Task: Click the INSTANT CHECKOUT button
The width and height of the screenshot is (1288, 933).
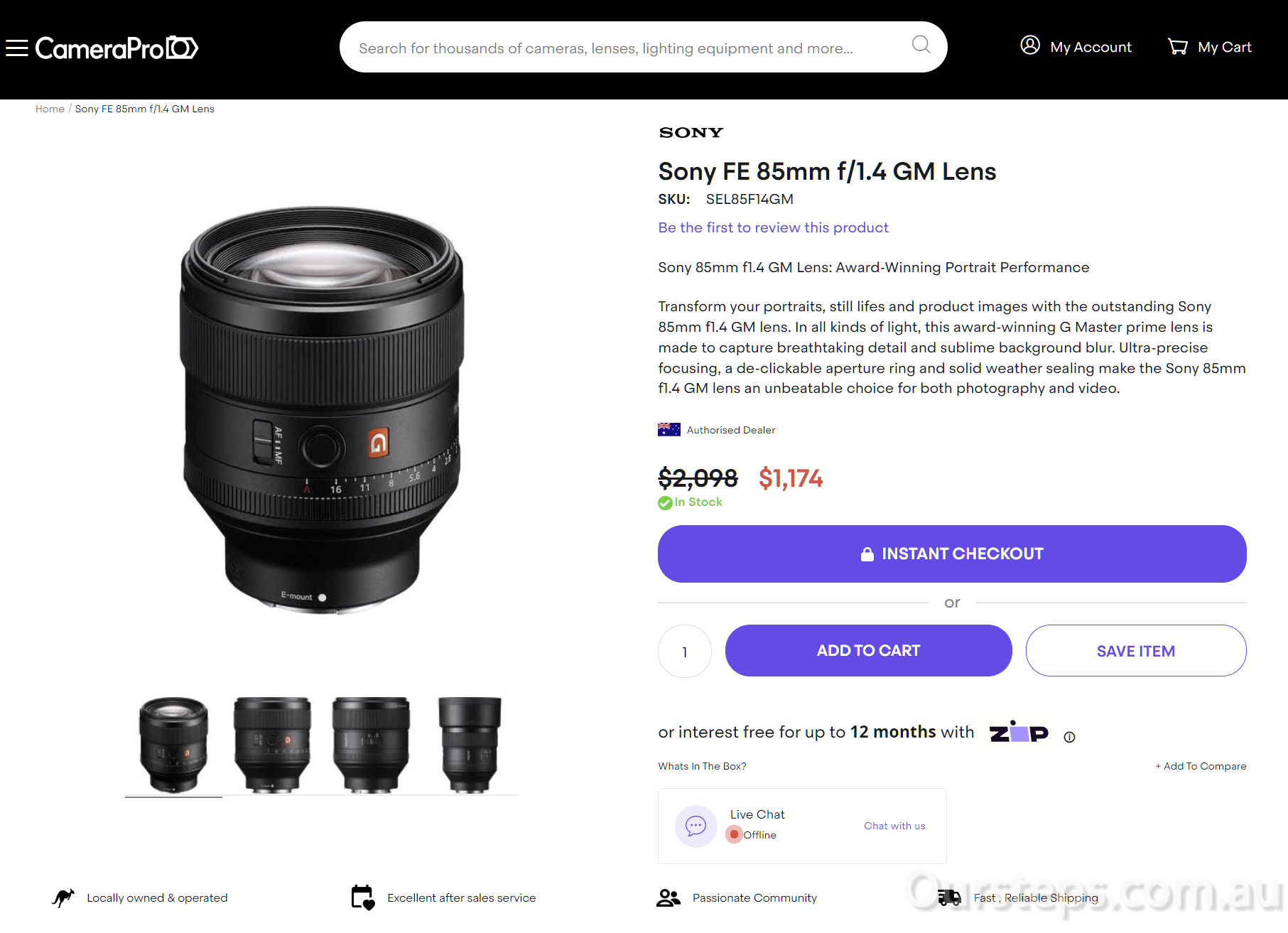Action: tap(952, 554)
